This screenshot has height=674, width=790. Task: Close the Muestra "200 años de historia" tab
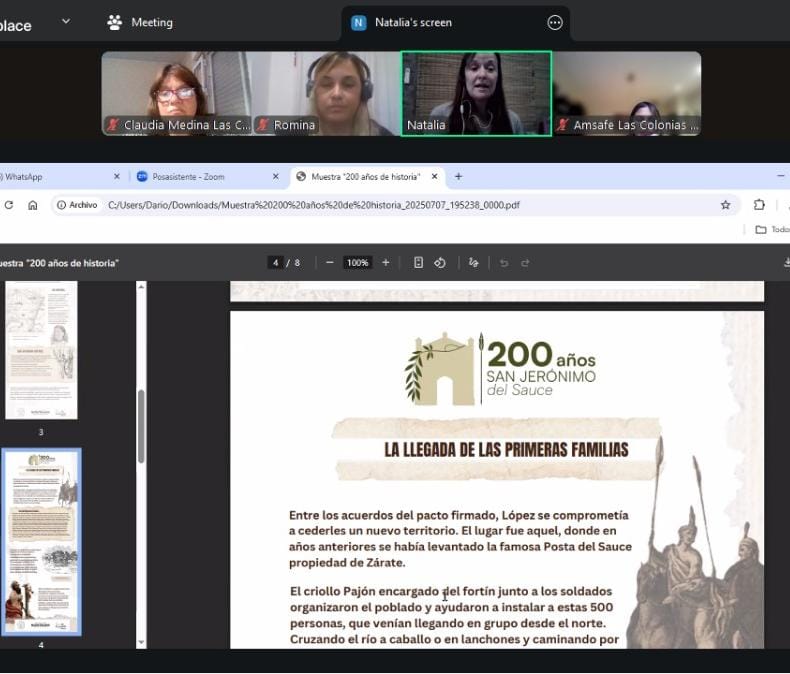click(434, 177)
